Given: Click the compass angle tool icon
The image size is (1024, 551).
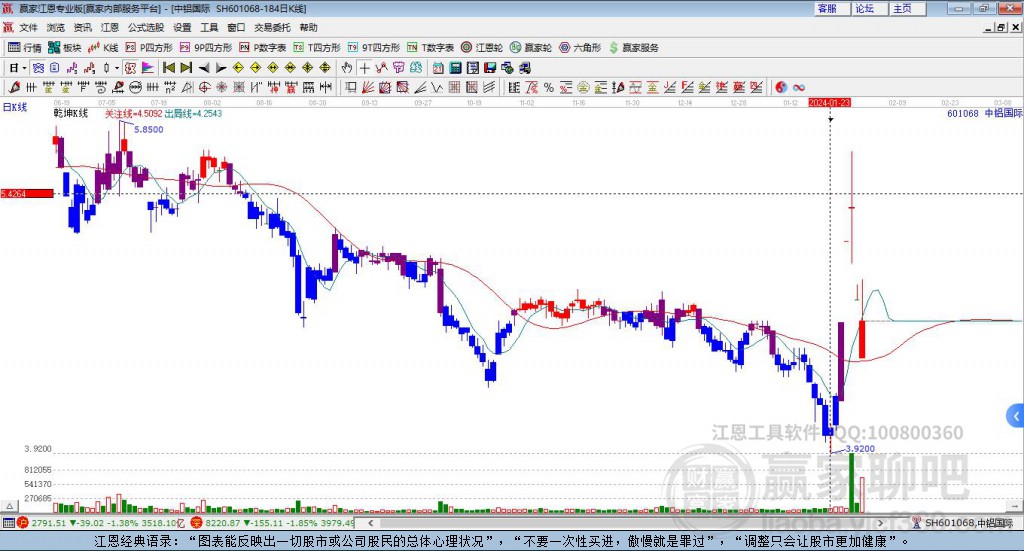Looking at the screenshot, I should 187,87.
